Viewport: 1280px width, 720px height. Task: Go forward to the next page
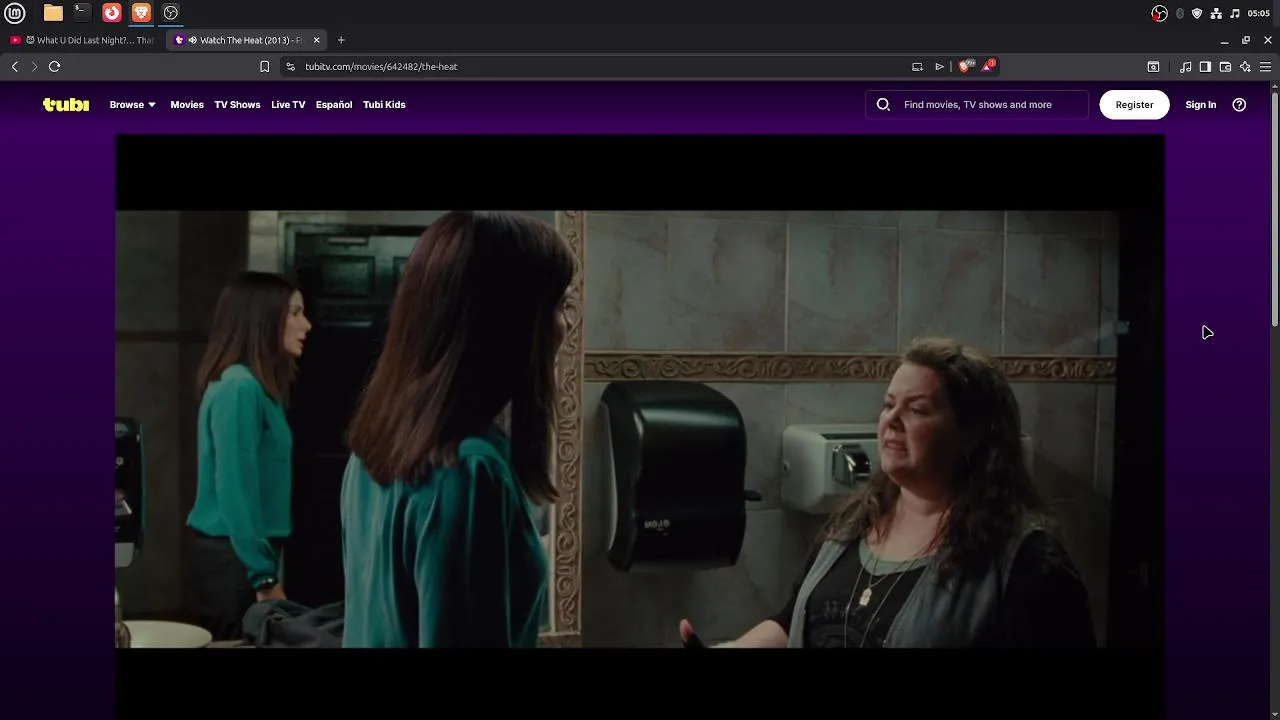[34, 66]
